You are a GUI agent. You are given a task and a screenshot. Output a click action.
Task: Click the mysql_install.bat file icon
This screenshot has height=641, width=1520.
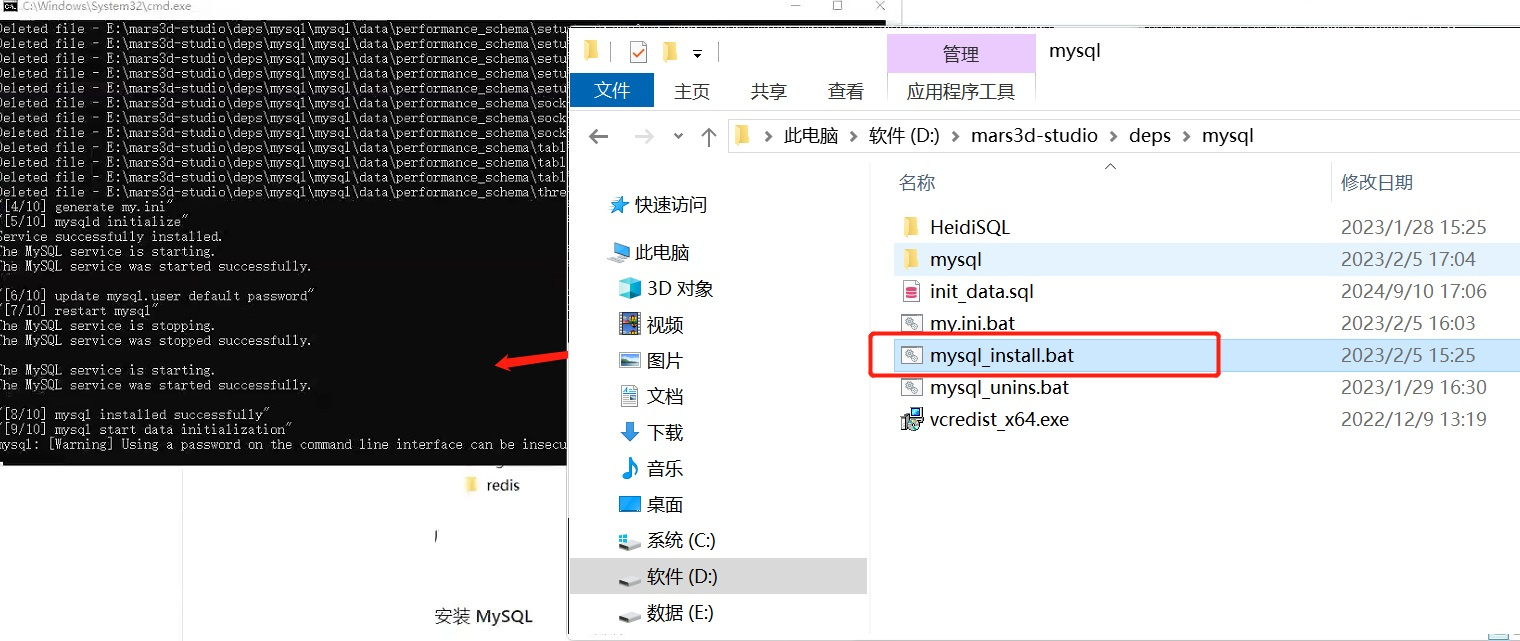pos(911,355)
